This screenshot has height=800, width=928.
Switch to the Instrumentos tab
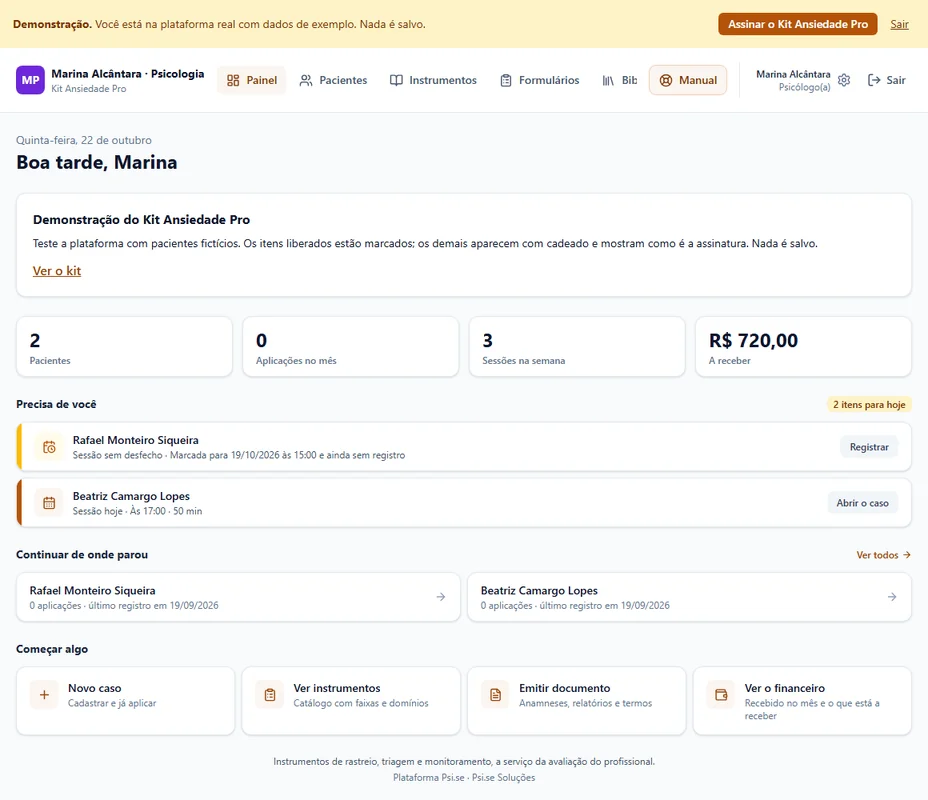click(433, 80)
